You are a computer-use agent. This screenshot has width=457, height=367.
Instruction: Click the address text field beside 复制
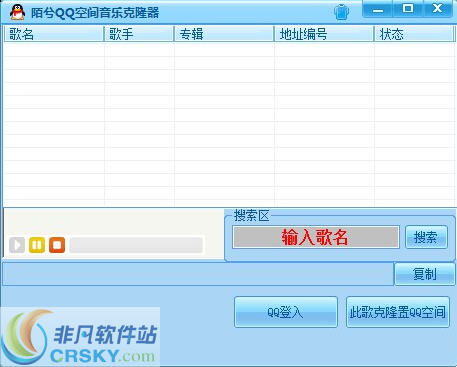click(198, 274)
